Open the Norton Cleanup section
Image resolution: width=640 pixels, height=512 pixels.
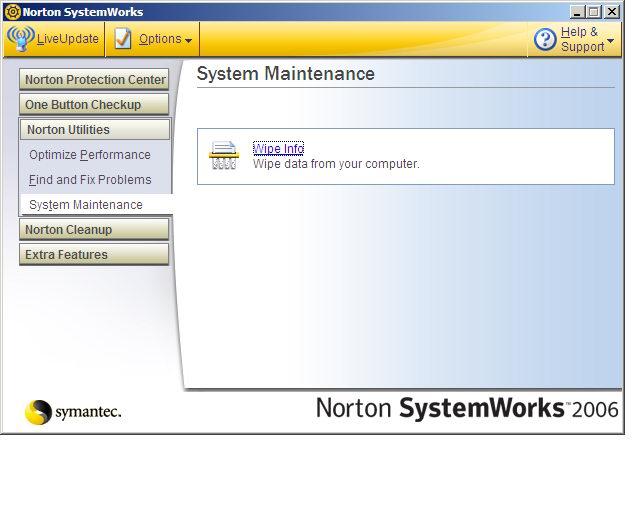pos(94,229)
